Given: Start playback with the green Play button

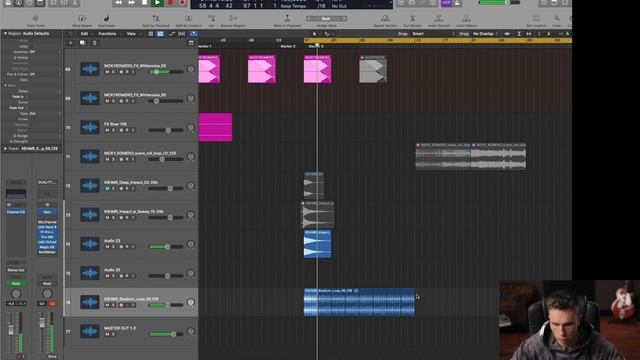Looking at the screenshot, I should coord(157,2).
